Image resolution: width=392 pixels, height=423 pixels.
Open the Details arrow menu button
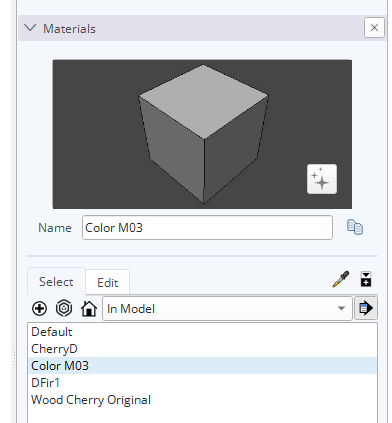366,308
